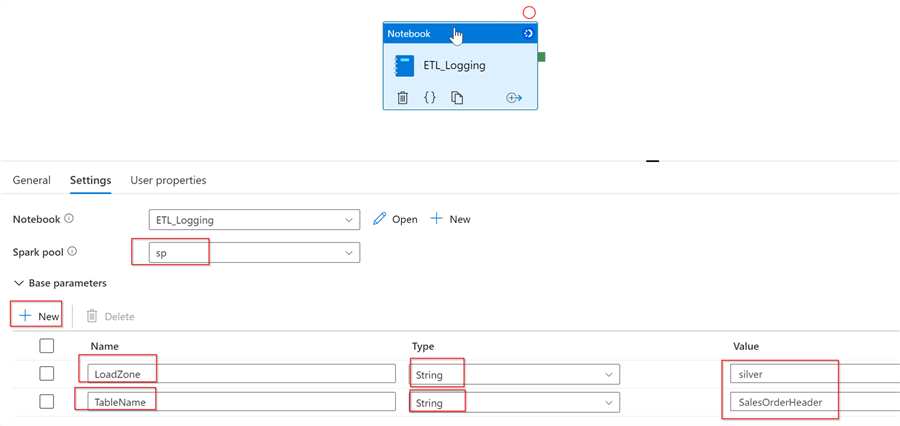
Task: Click the Name column header
Action: click(x=104, y=346)
